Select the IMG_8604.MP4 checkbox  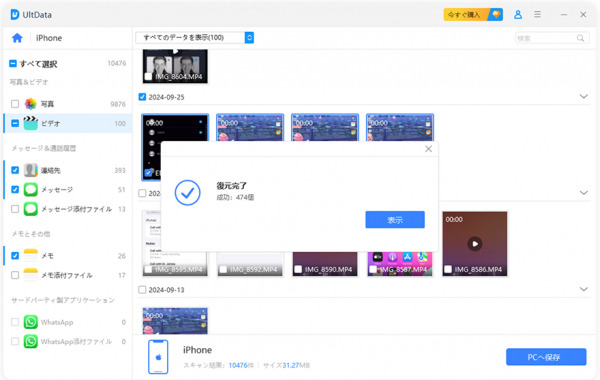pos(148,77)
